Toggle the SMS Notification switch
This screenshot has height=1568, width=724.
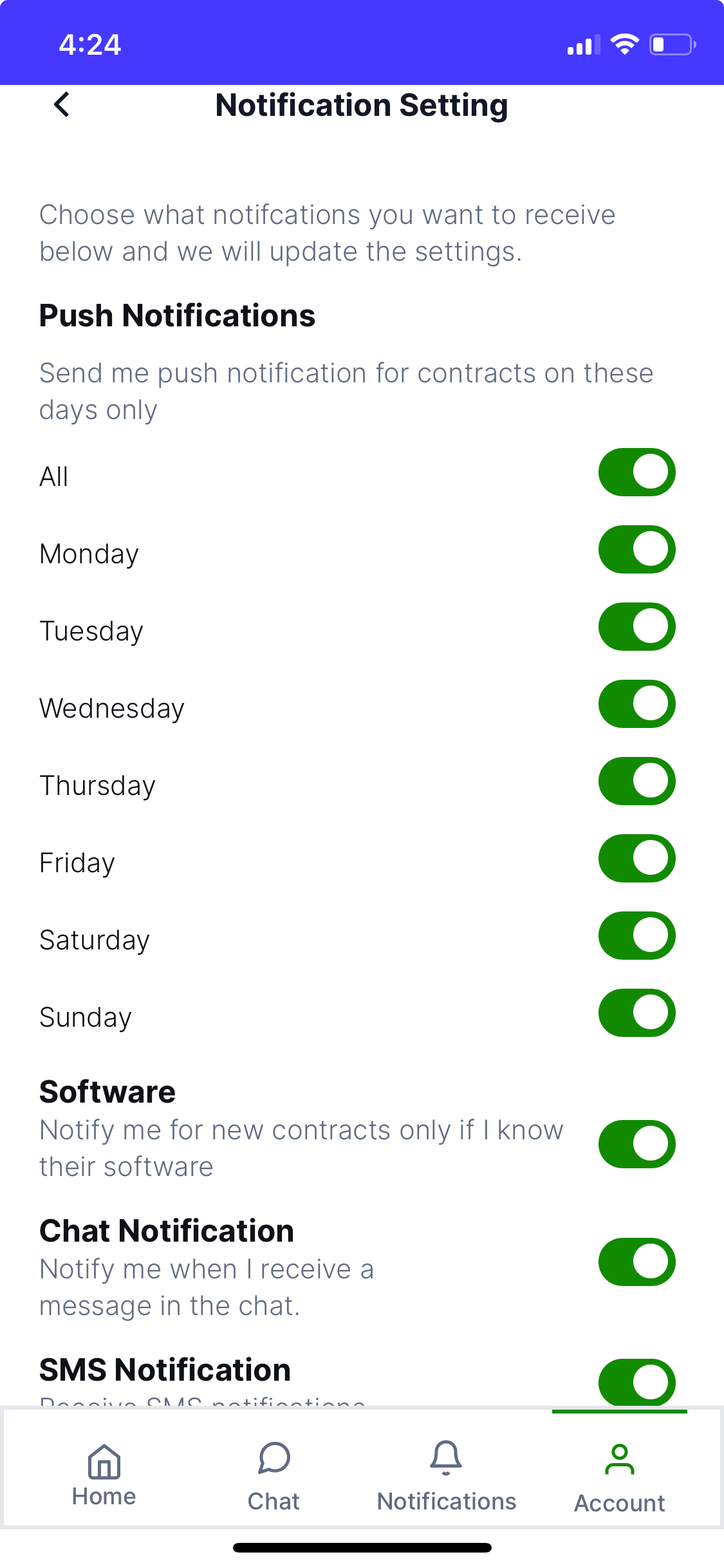click(636, 1382)
